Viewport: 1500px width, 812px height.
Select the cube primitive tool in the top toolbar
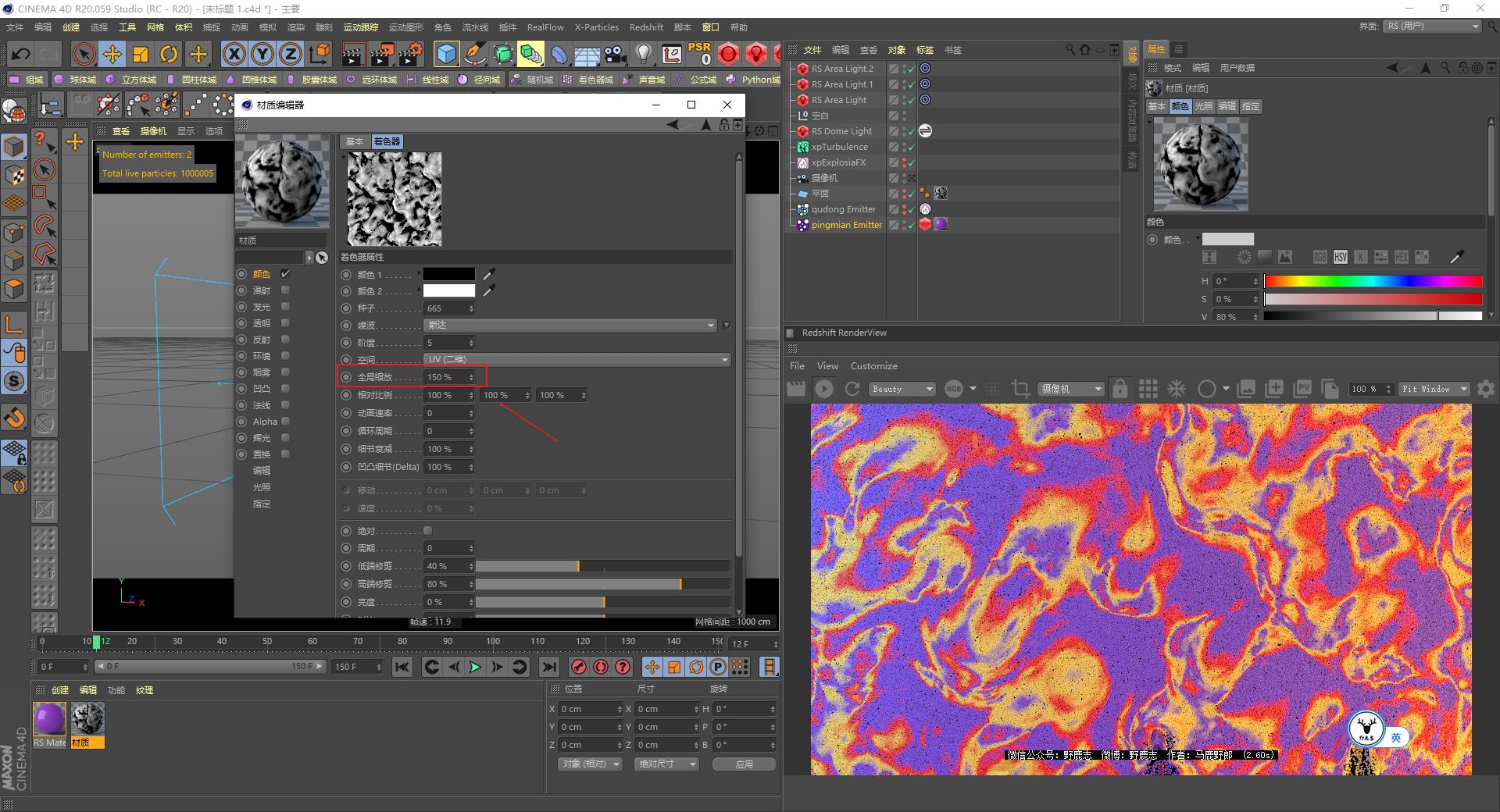pyautogui.click(x=446, y=54)
